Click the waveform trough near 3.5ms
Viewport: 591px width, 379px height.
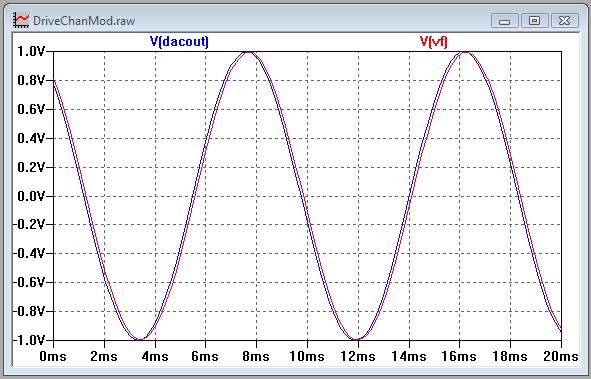point(140,339)
